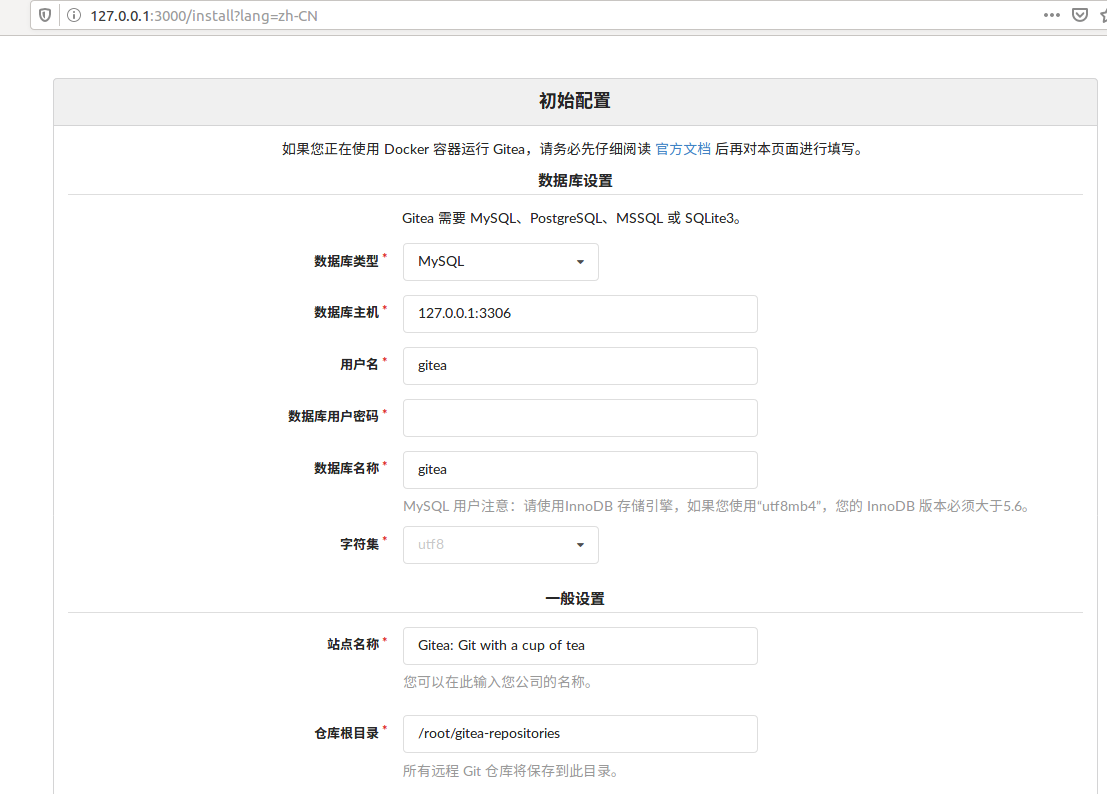The height and width of the screenshot is (794, 1107).
Task: Click the 数据库主机 label
Action: point(347,312)
